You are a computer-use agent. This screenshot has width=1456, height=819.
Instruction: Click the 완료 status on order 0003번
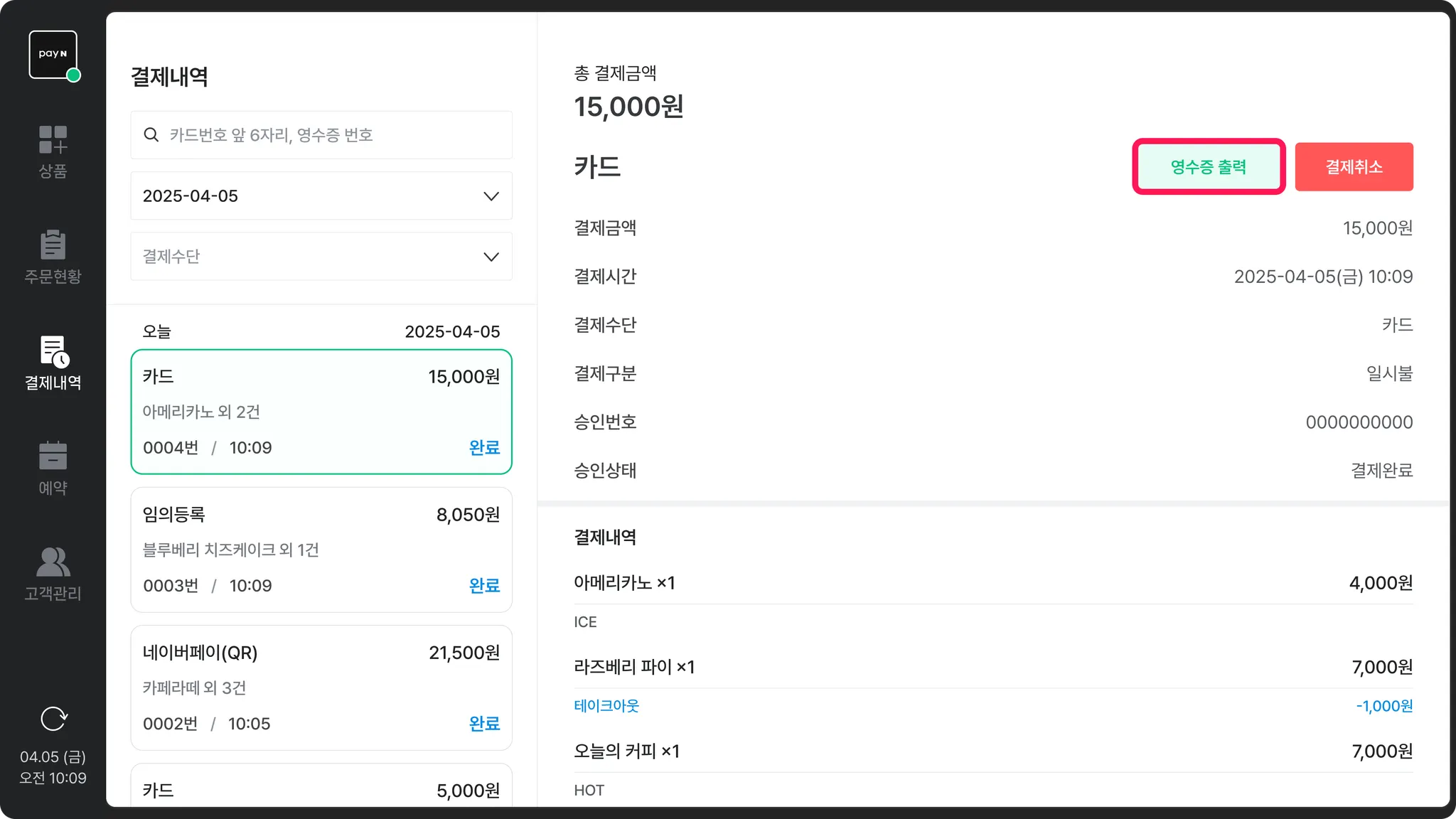[x=484, y=586]
